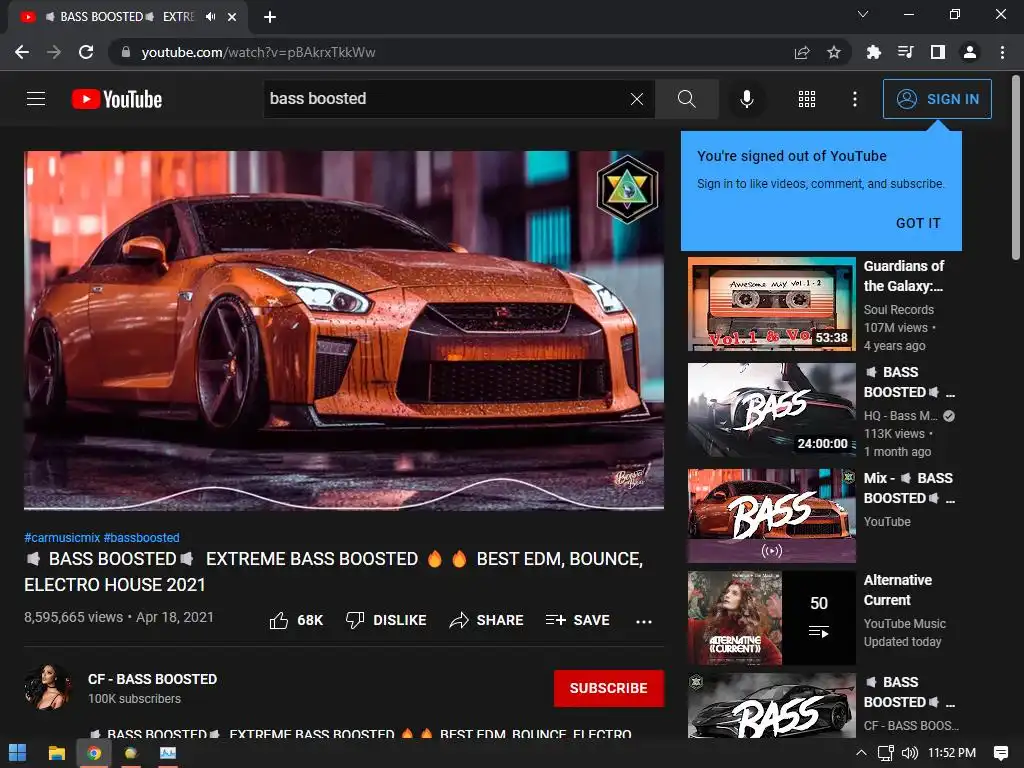Open the tab search dropdown chevron
The height and width of the screenshot is (768, 1024).
pos(863,14)
